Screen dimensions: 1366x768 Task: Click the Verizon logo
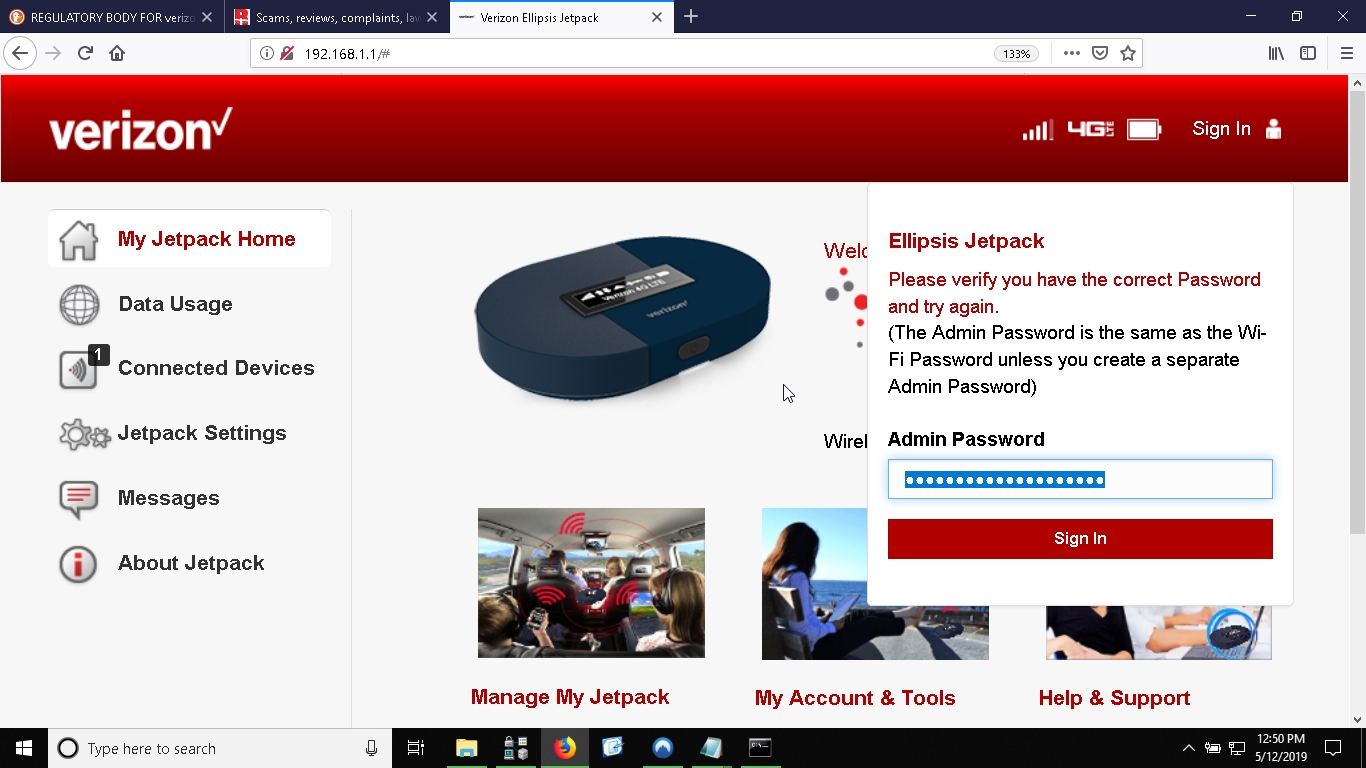coord(141,129)
